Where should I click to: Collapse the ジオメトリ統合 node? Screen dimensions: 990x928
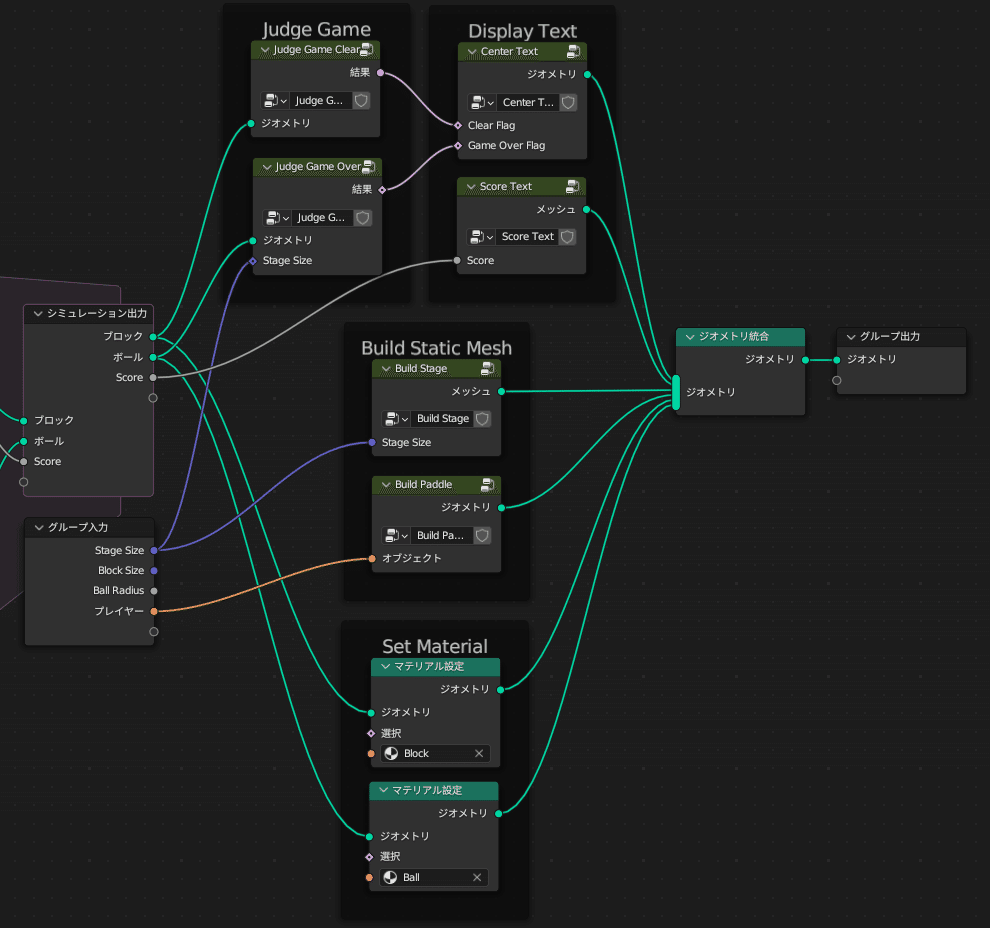tap(690, 337)
